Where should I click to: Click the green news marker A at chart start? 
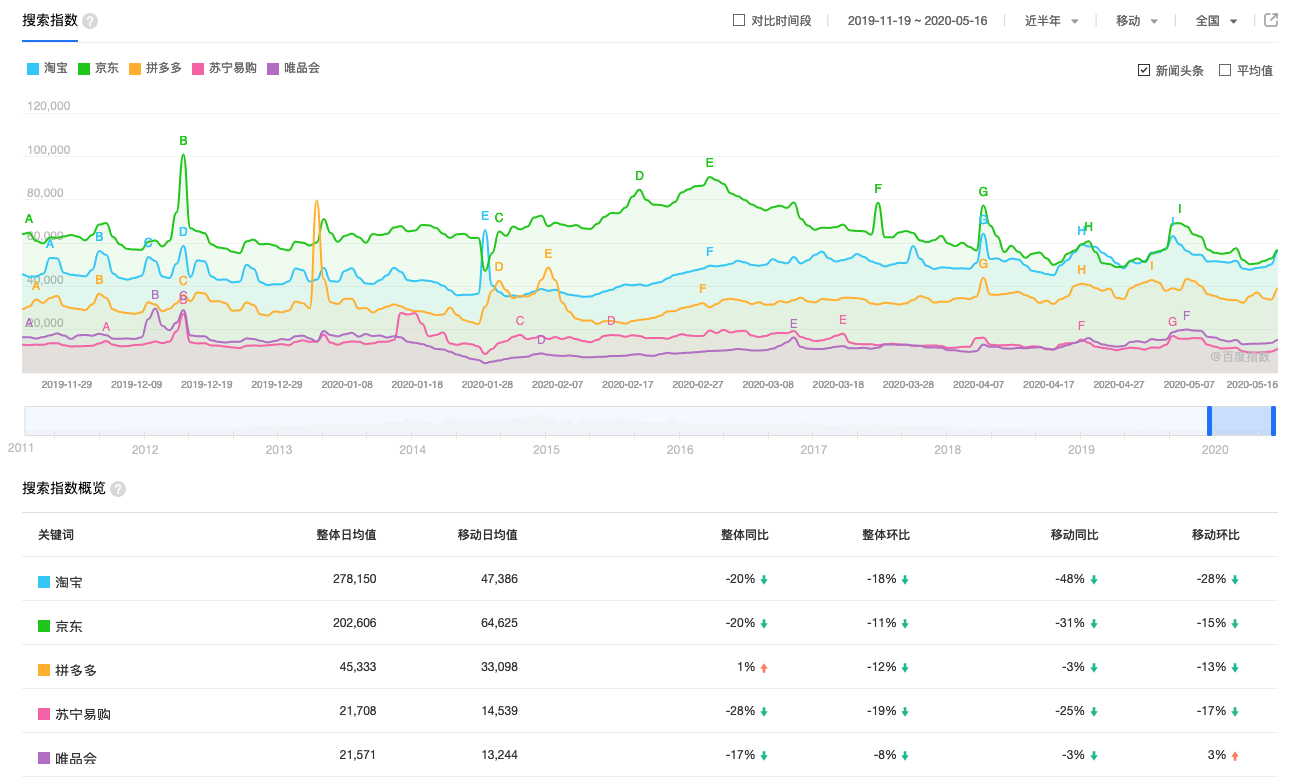coord(29,219)
